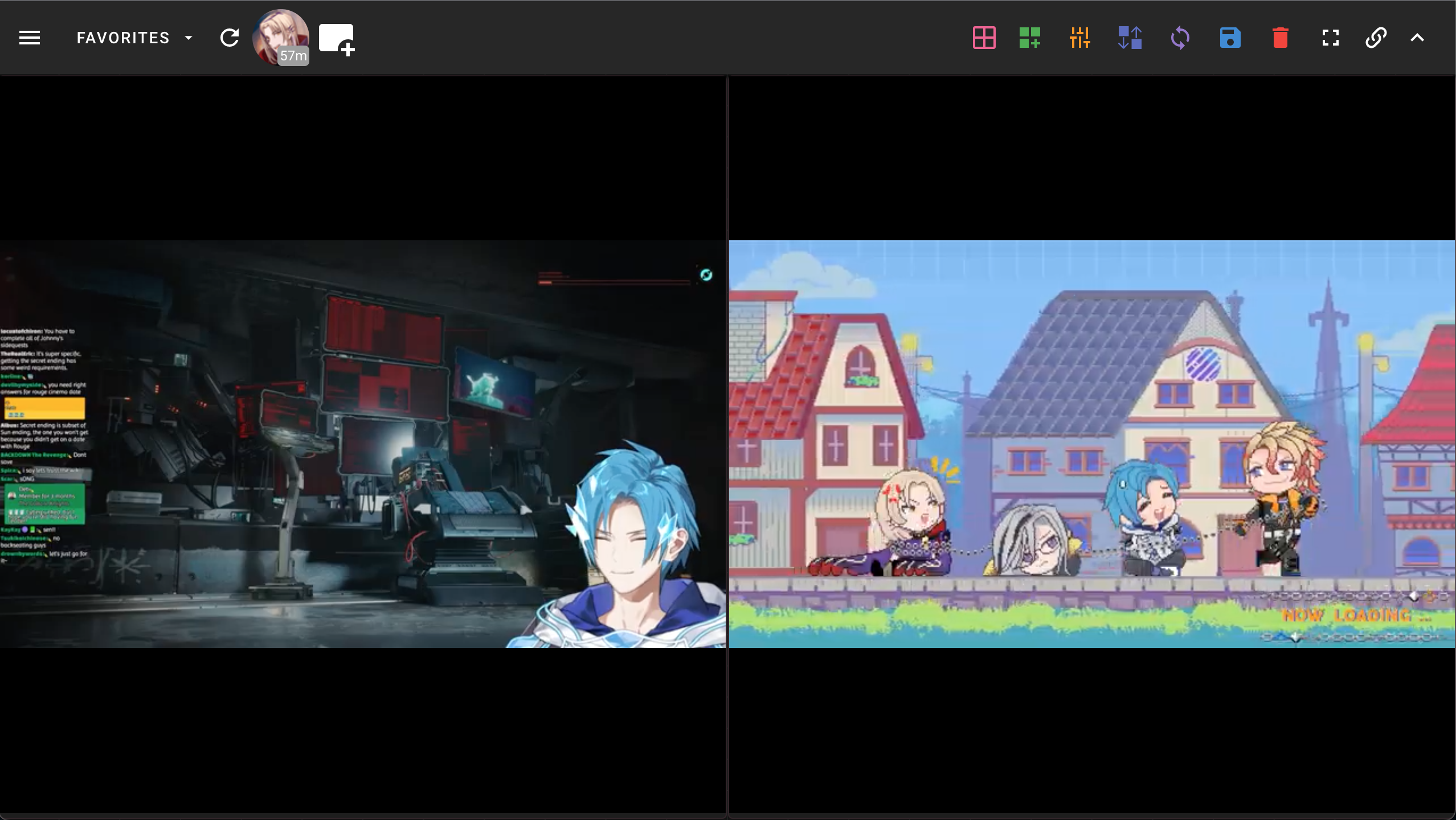Click the blue-haired streamer video cell
1456x820 pixels.
click(x=363, y=444)
